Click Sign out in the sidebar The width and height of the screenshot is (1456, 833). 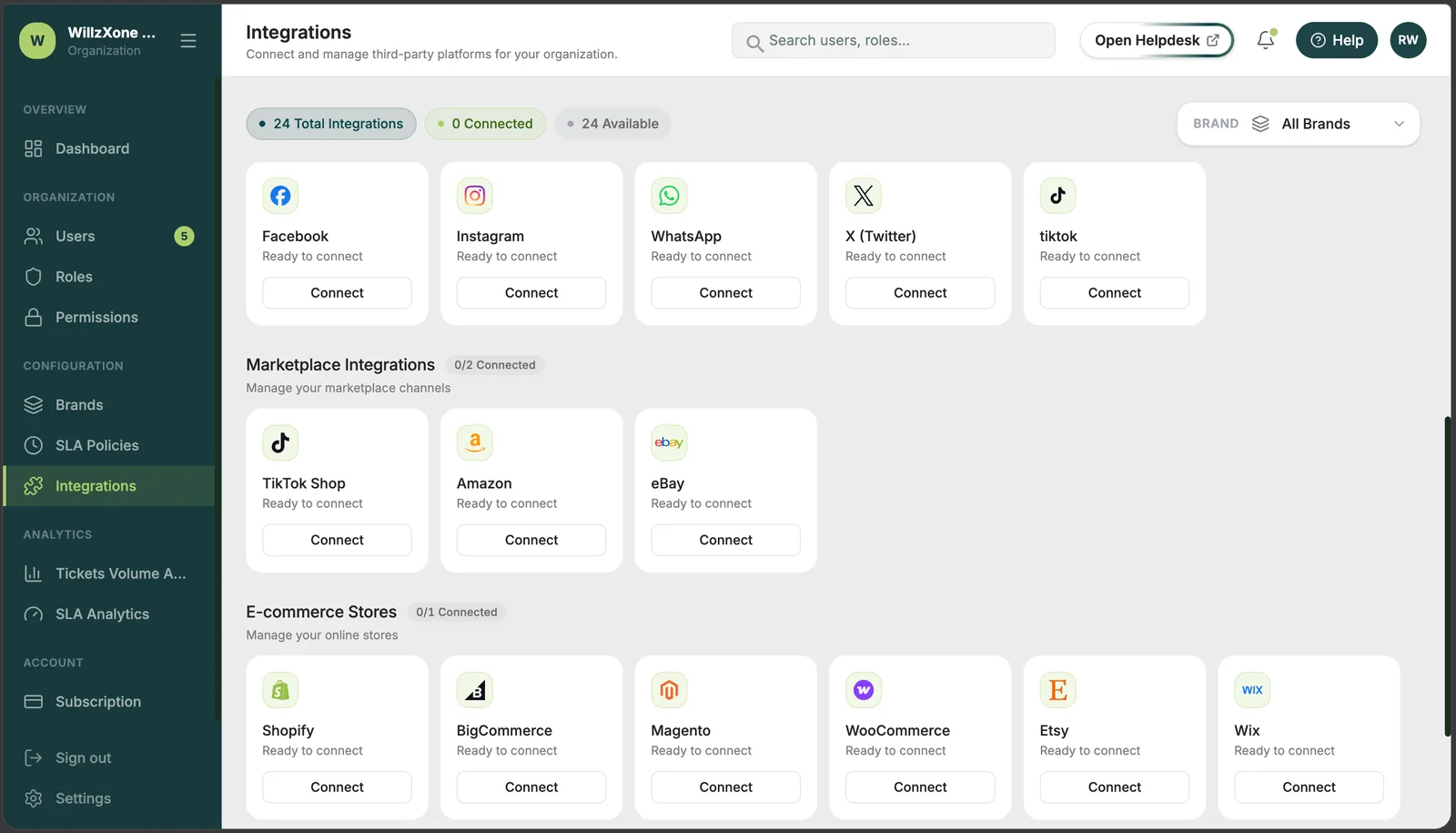[x=109, y=758]
